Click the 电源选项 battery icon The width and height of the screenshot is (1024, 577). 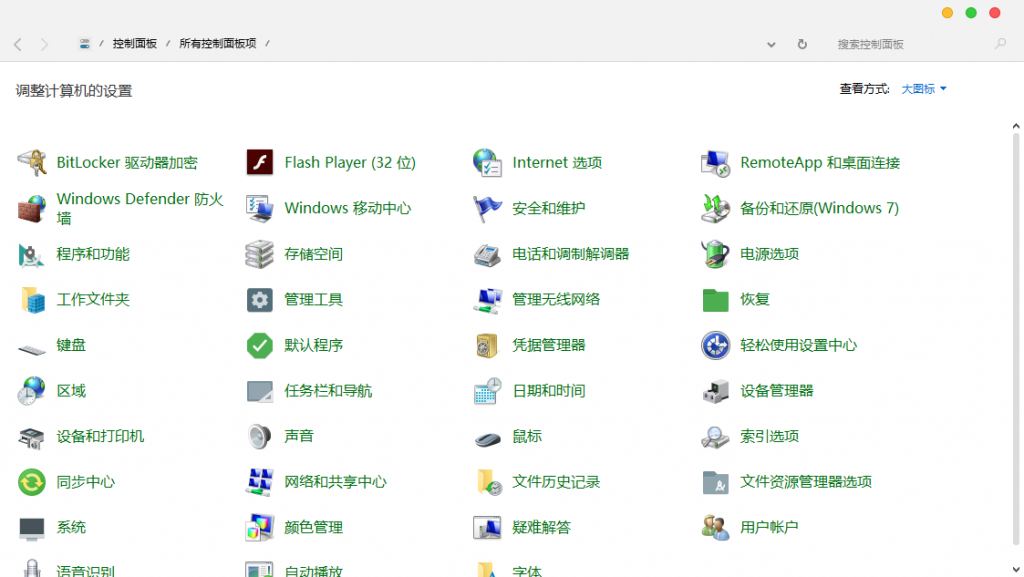(x=715, y=254)
